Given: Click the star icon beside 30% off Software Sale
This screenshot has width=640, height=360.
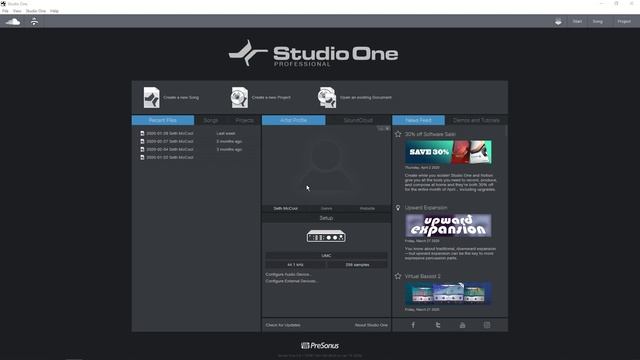Looking at the screenshot, I should tap(398, 134).
